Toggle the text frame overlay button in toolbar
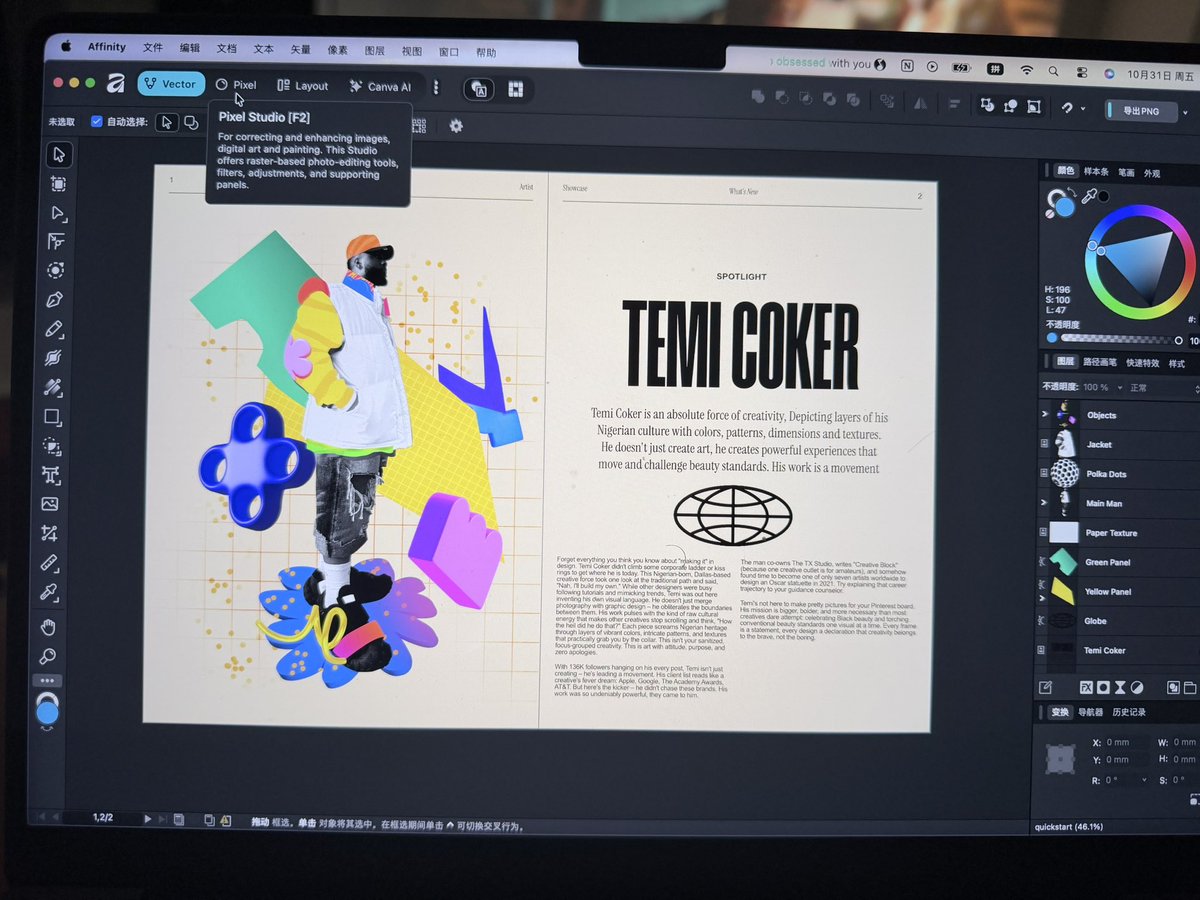This screenshot has height=900, width=1200. click(x=477, y=88)
